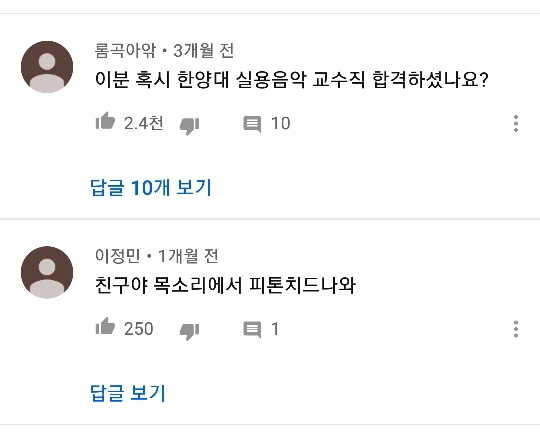Like the comment by 롬곡아왁
The image size is (540, 442).
tap(105, 121)
